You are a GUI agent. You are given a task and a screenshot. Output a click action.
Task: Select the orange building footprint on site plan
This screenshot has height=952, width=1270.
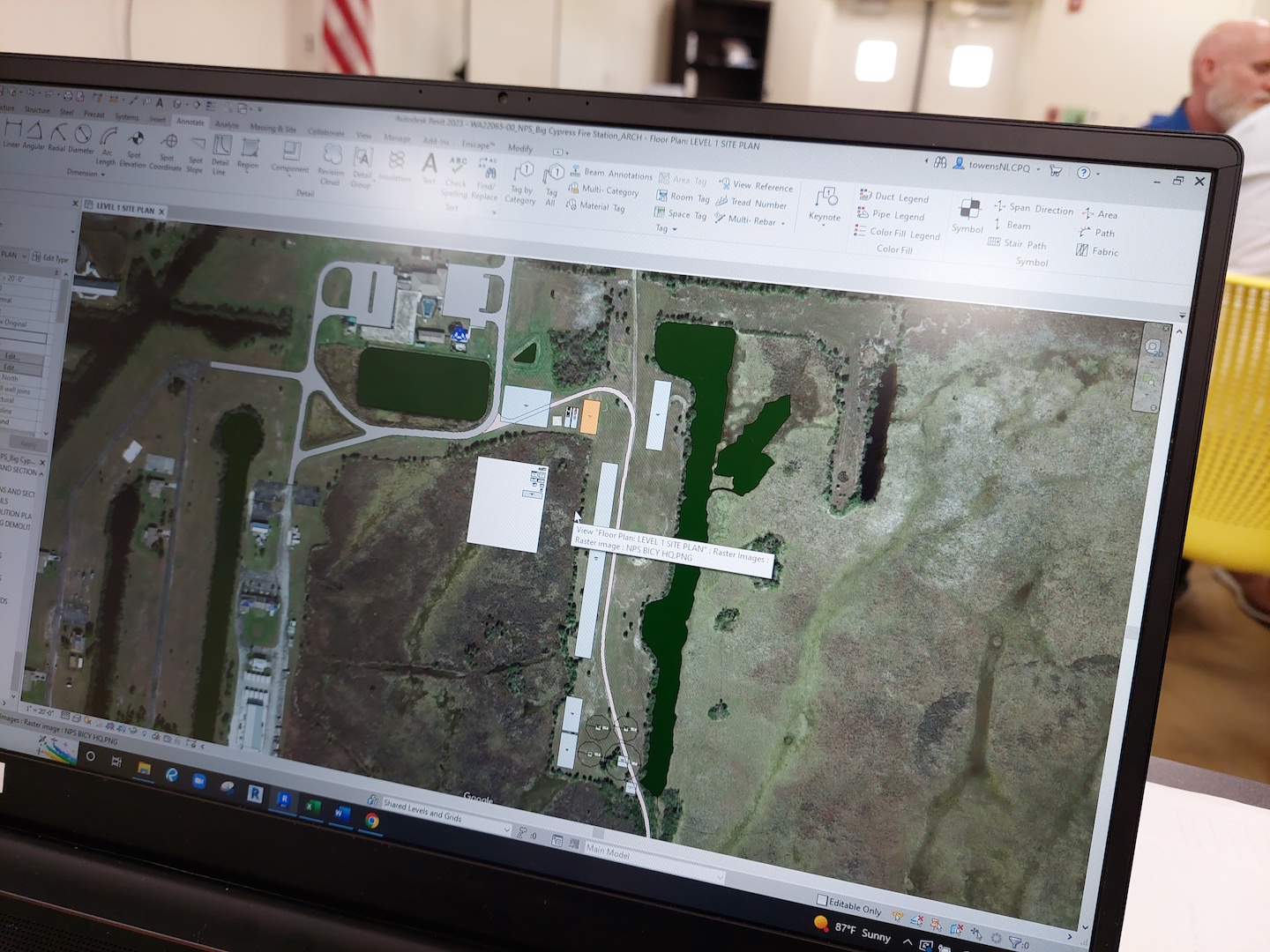pos(590,416)
